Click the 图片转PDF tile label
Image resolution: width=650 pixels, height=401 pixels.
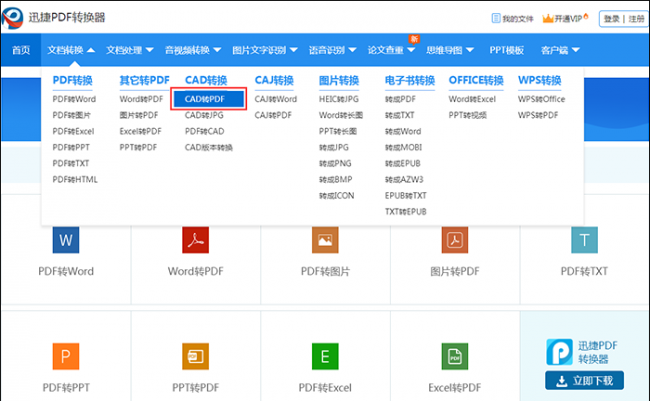(455, 271)
